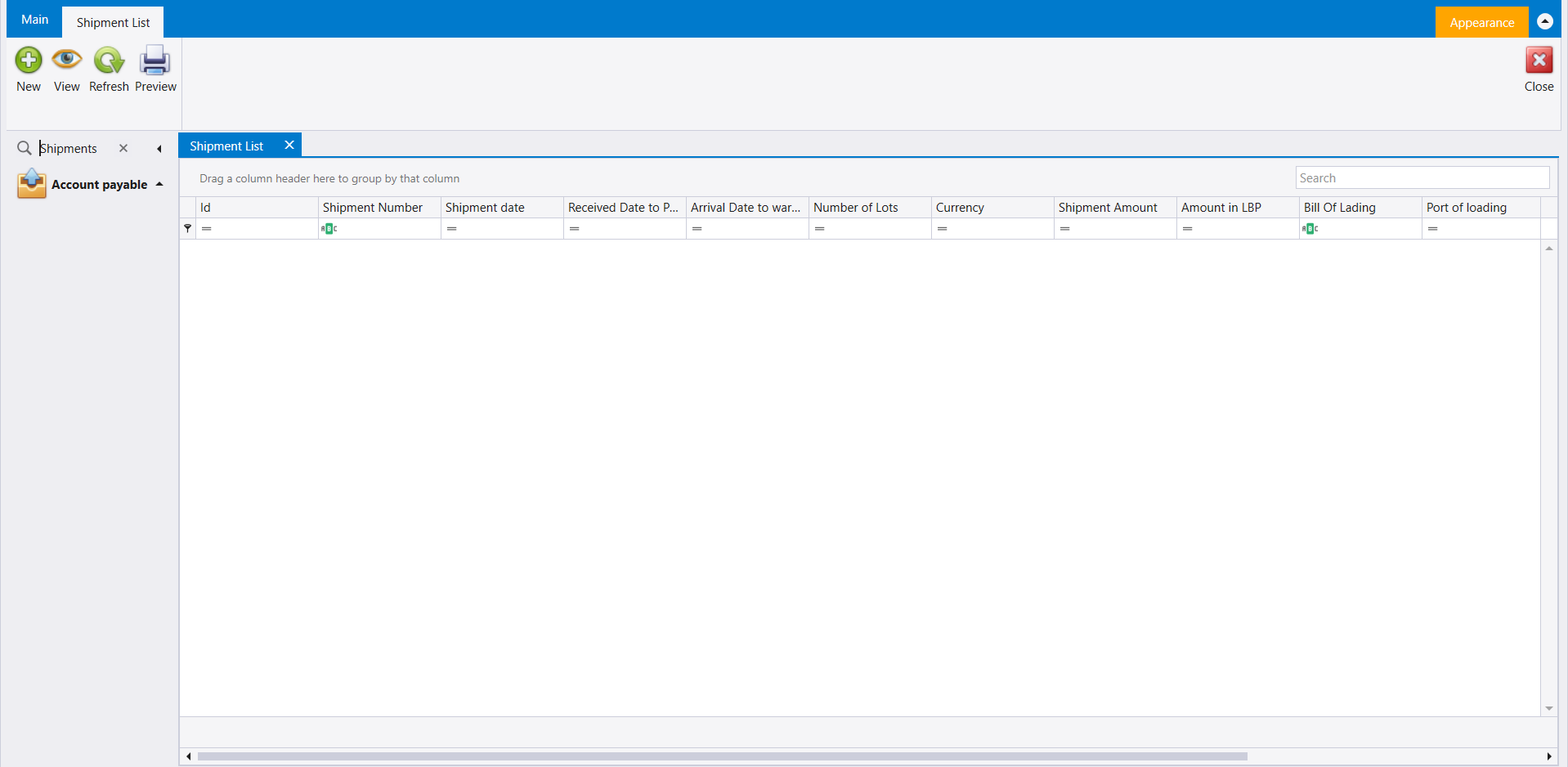This screenshot has height=767, width=1568.
Task: Click the horizontal scrollbar right arrow
Action: [1549, 756]
